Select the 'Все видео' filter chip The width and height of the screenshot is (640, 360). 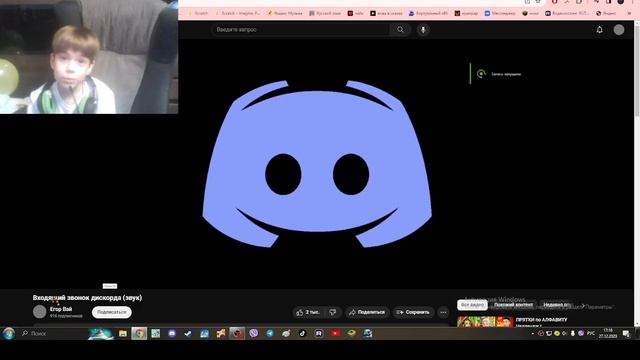pyautogui.click(x=472, y=305)
